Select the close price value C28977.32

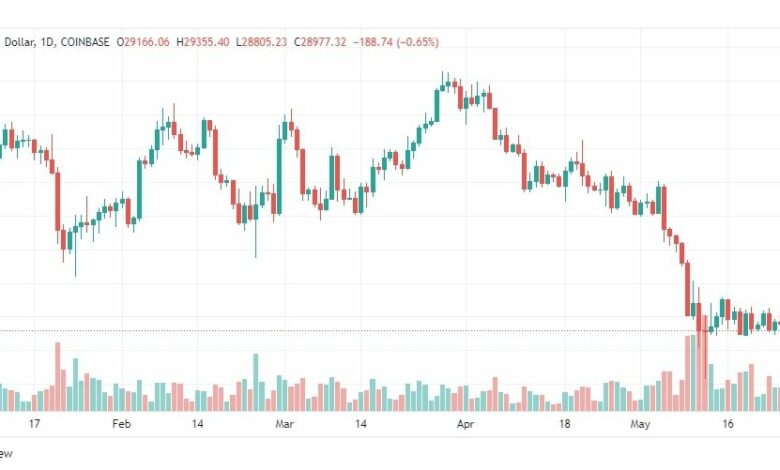tap(319, 42)
